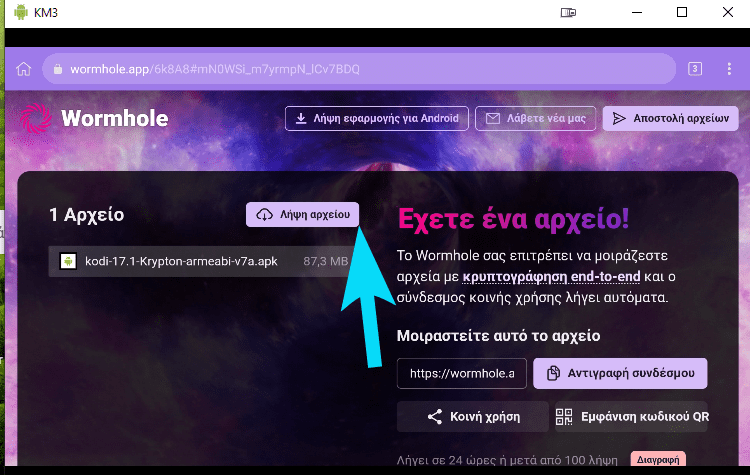Image resolution: width=750 pixels, height=475 pixels.
Task: Click the lock icon in address bar
Action: [58, 69]
